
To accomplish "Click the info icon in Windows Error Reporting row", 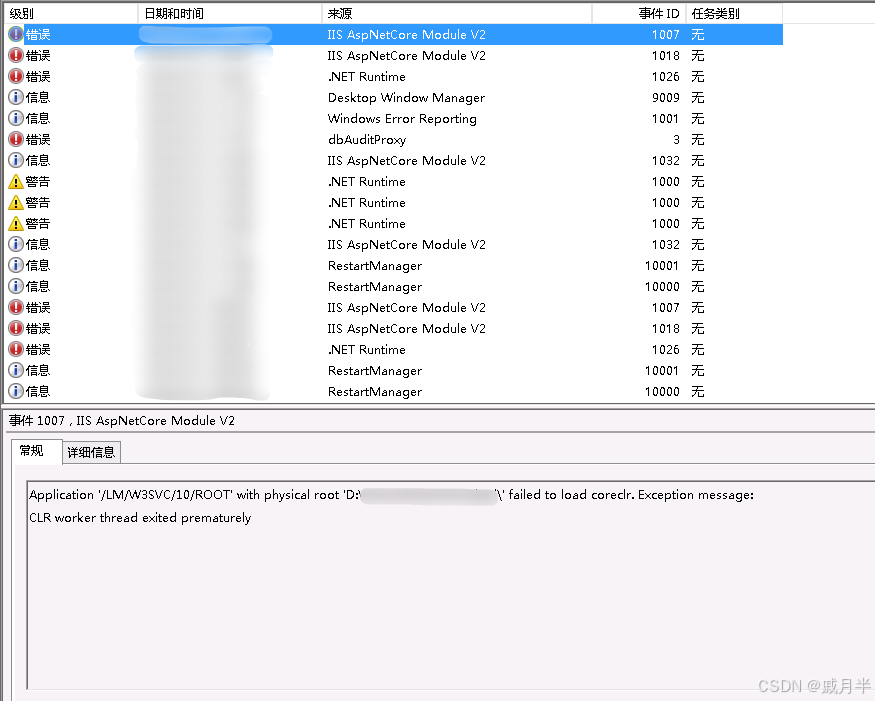I will coord(16,118).
